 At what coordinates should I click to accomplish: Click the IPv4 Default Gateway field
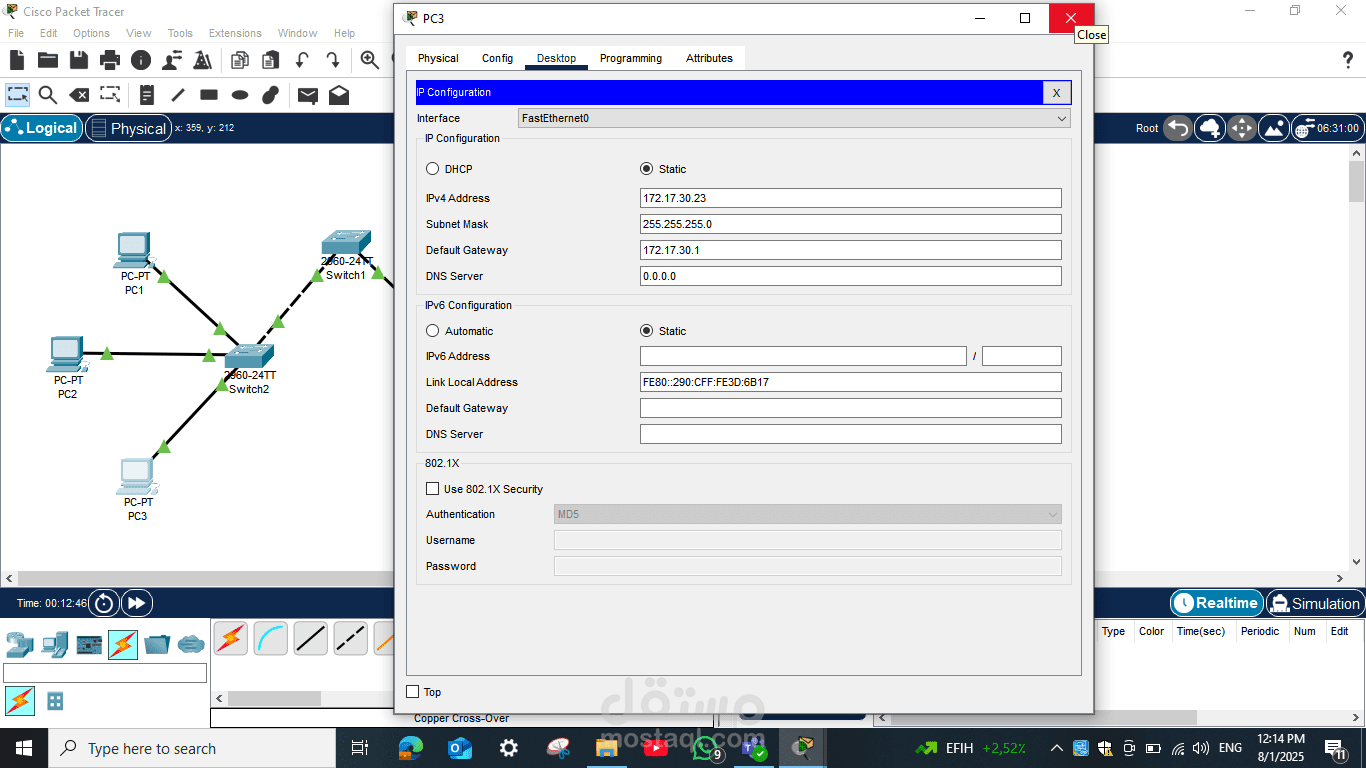851,250
